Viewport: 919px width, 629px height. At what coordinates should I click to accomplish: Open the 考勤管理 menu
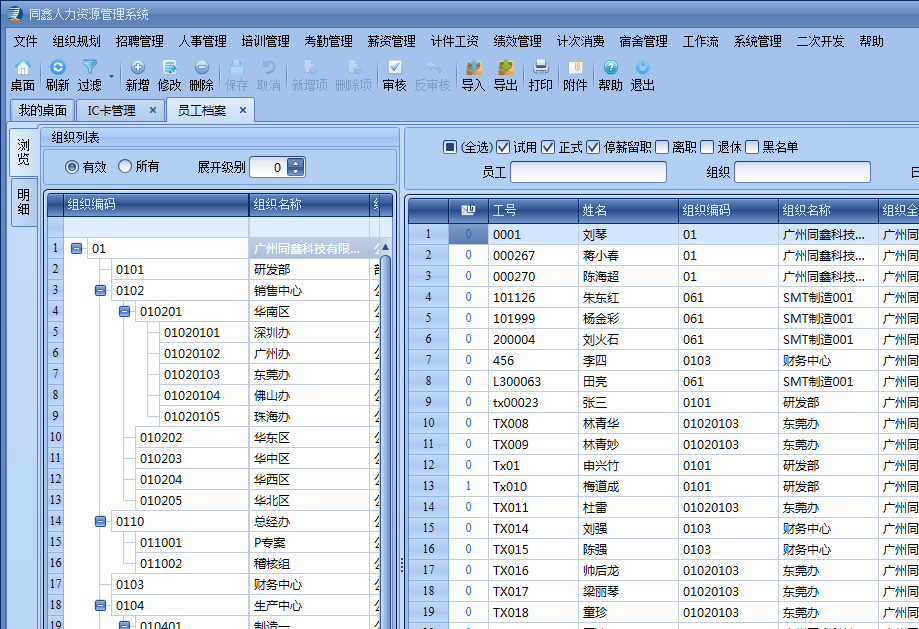coord(328,41)
